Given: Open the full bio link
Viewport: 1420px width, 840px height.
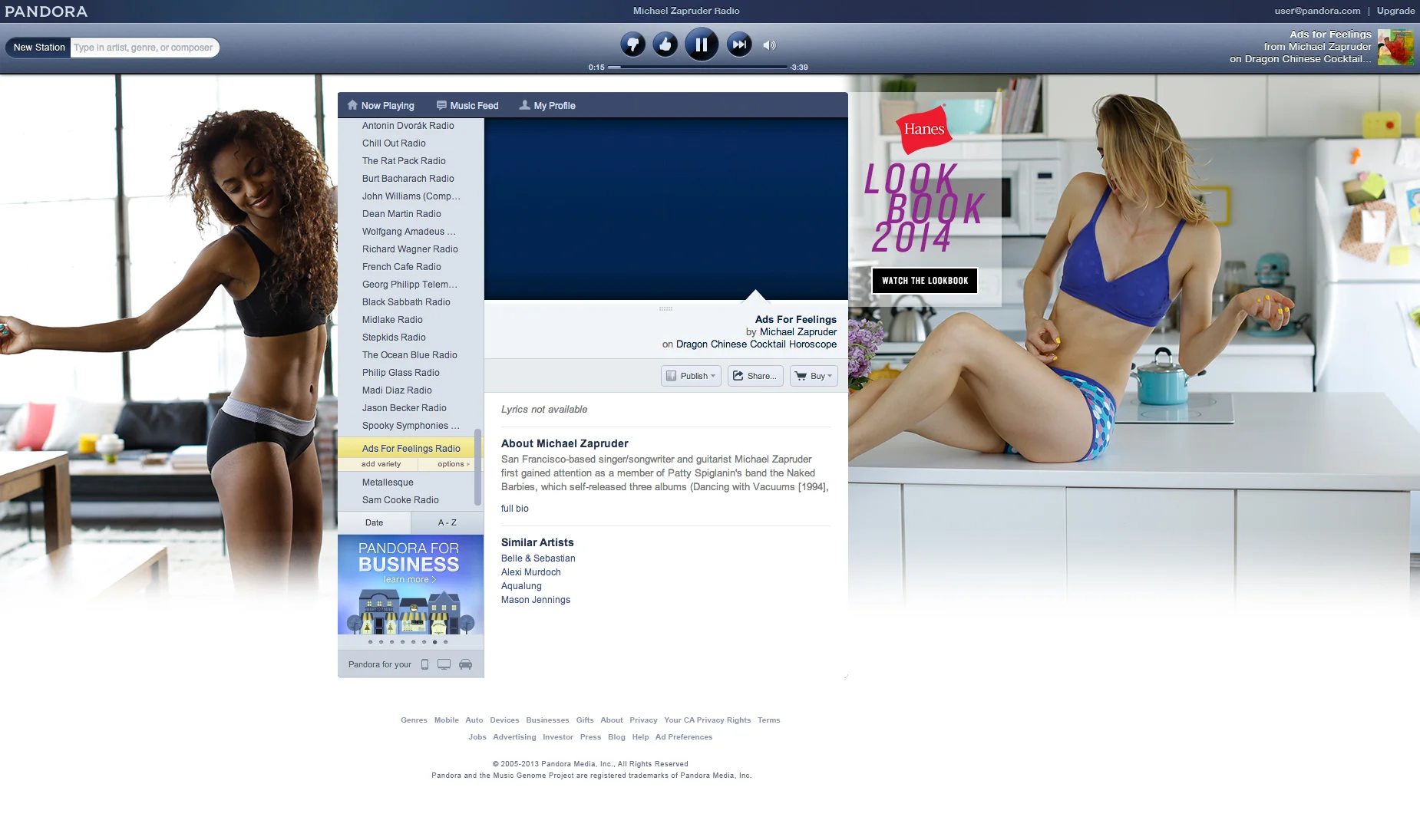Looking at the screenshot, I should (514, 509).
